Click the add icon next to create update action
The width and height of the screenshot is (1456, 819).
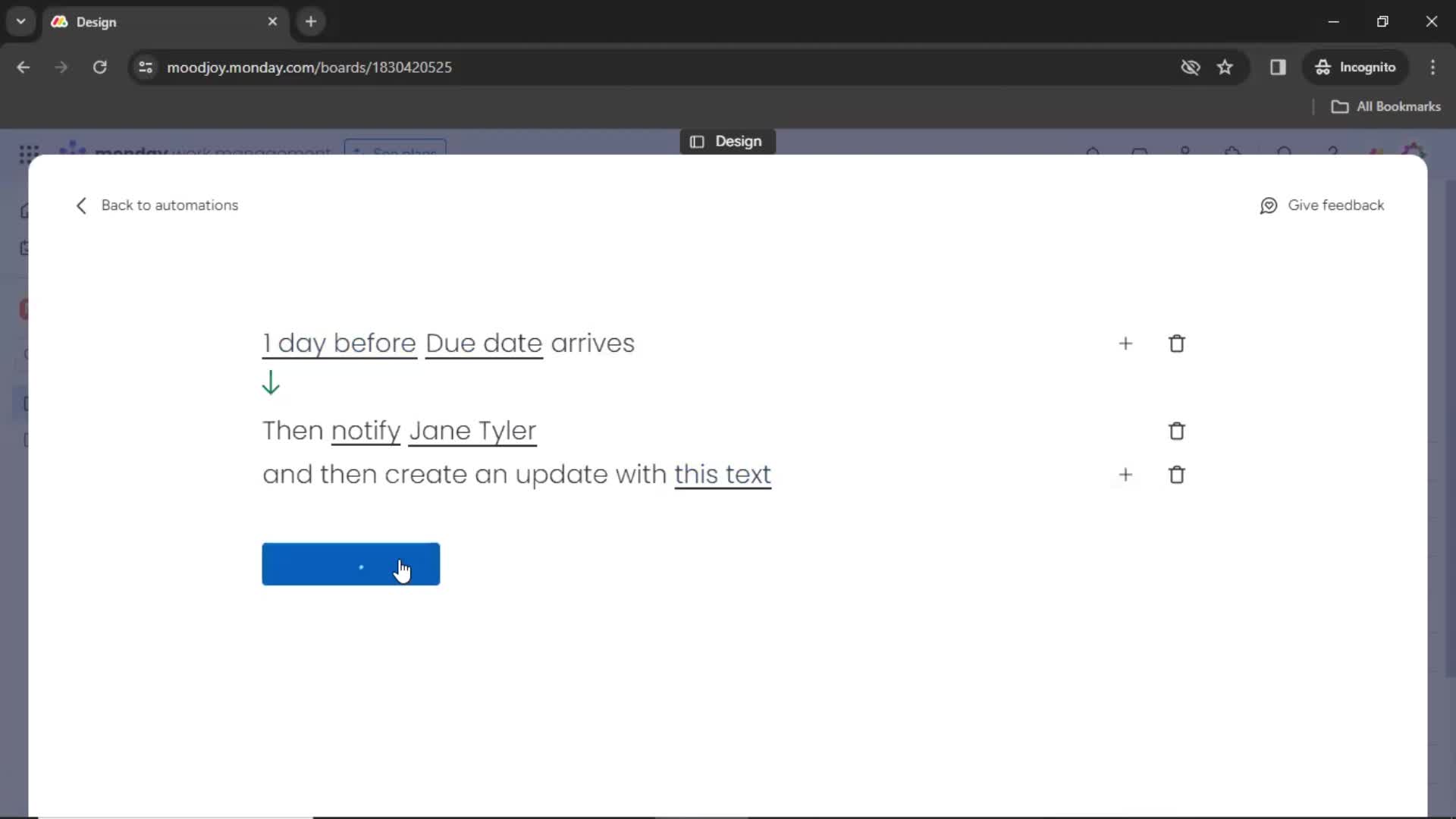coord(1125,475)
